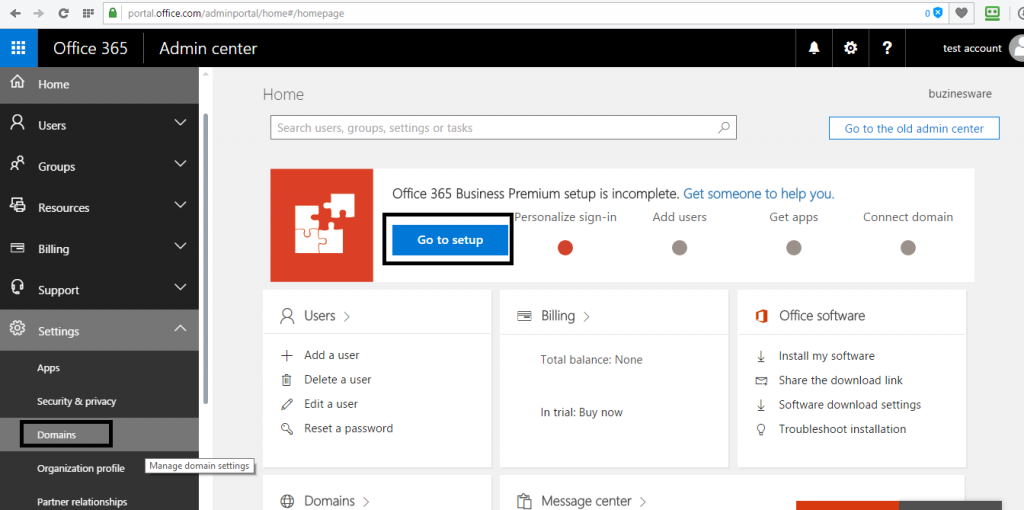Click the Add a user link

pos(332,355)
